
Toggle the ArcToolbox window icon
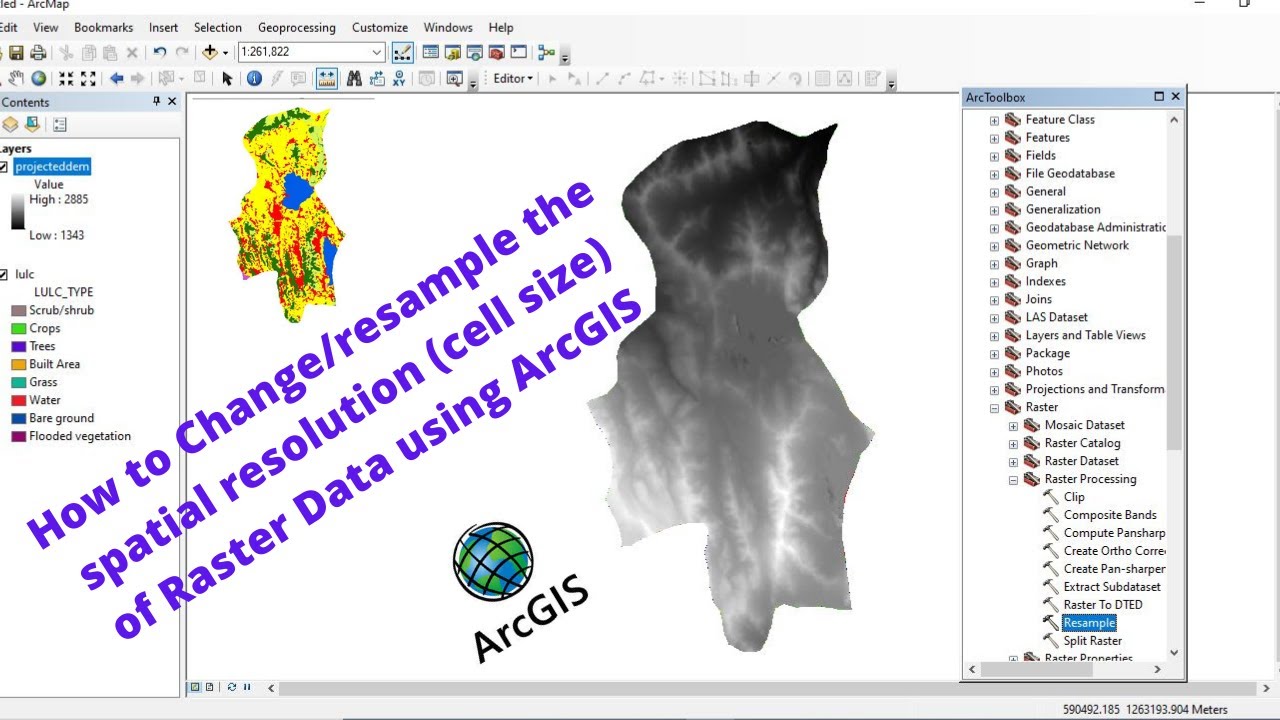[497, 52]
